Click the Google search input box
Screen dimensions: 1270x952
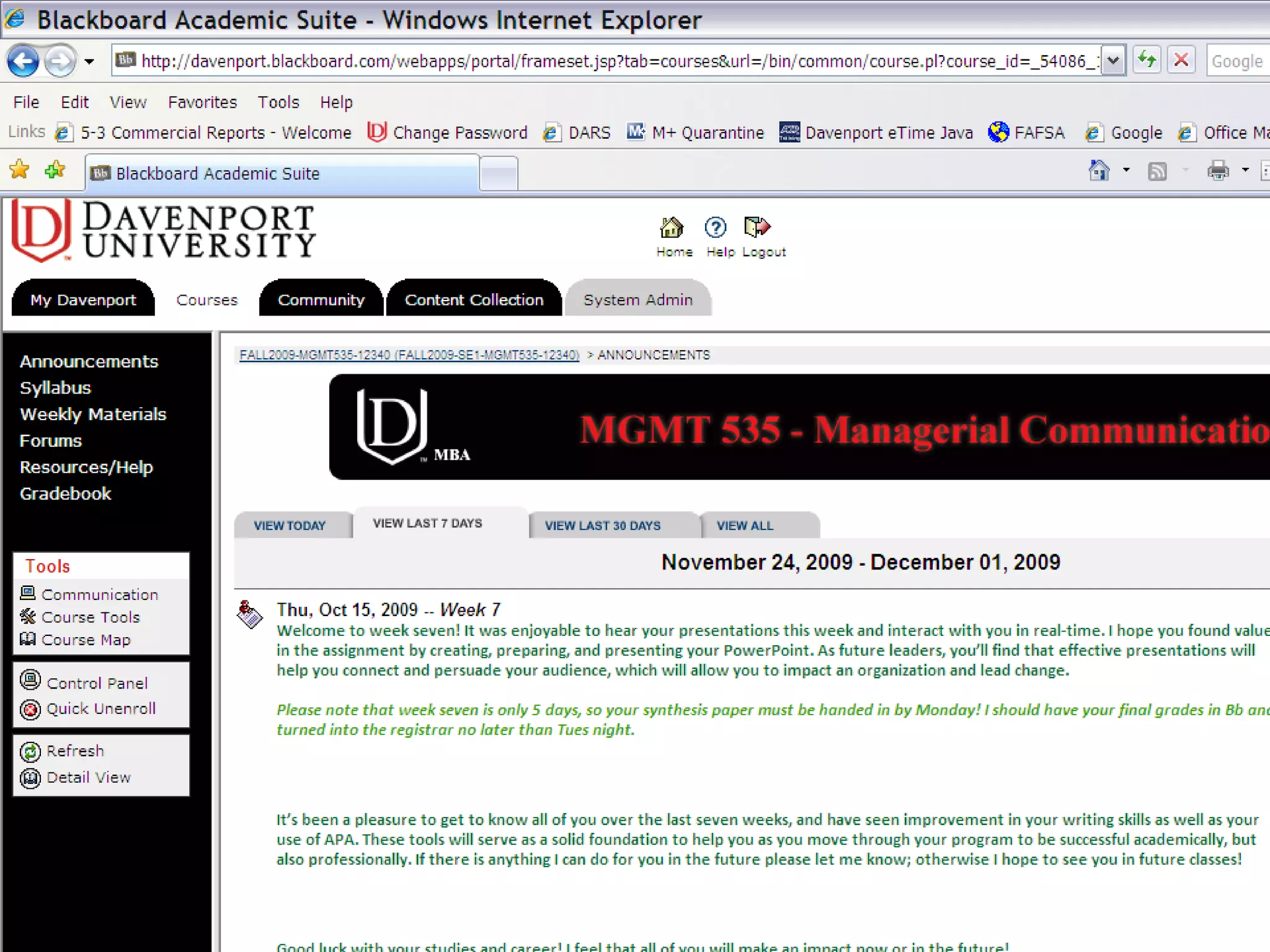click(x=1238, y=61)
